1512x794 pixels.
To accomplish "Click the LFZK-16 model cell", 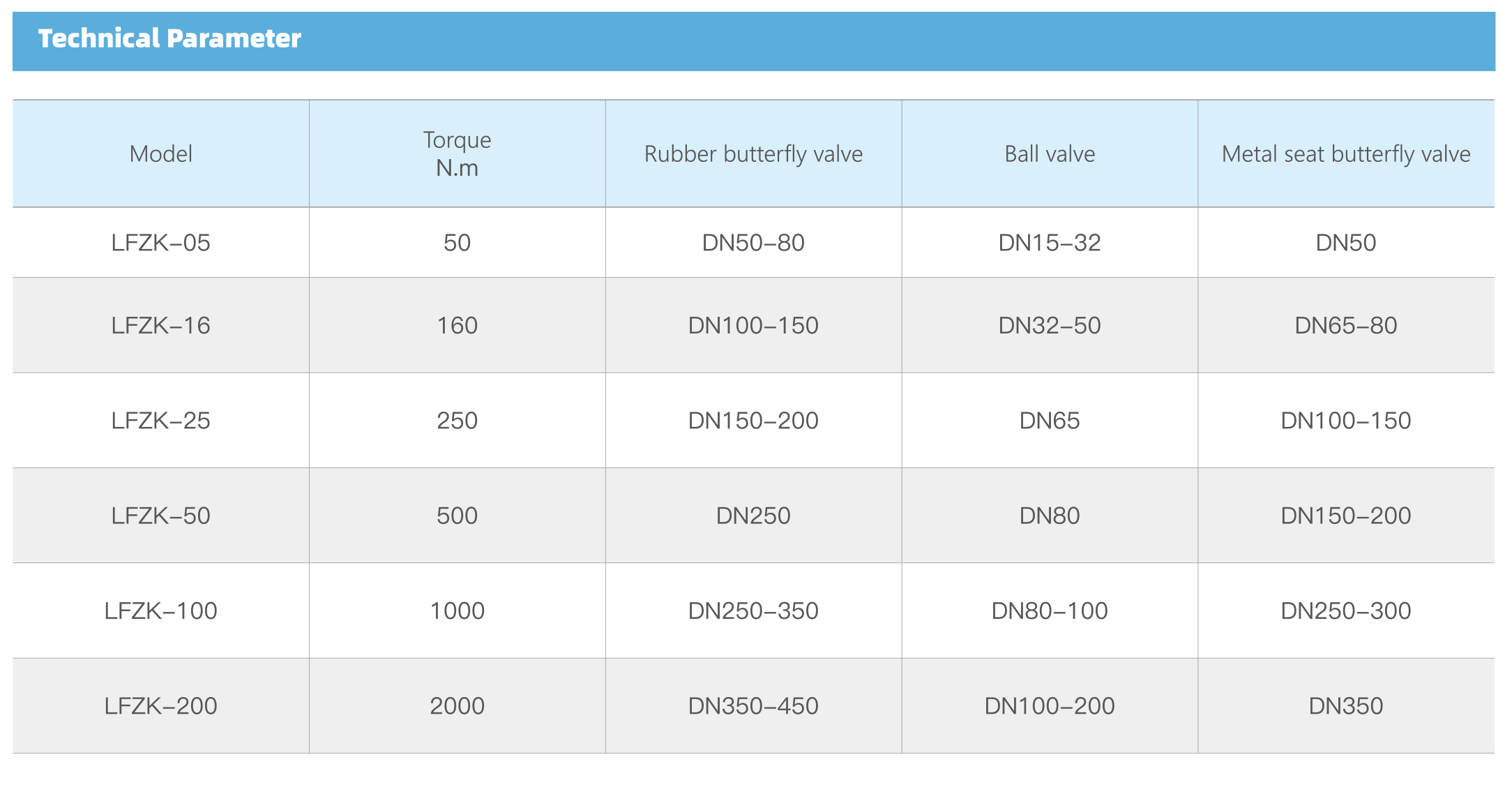I will [161, 326].
